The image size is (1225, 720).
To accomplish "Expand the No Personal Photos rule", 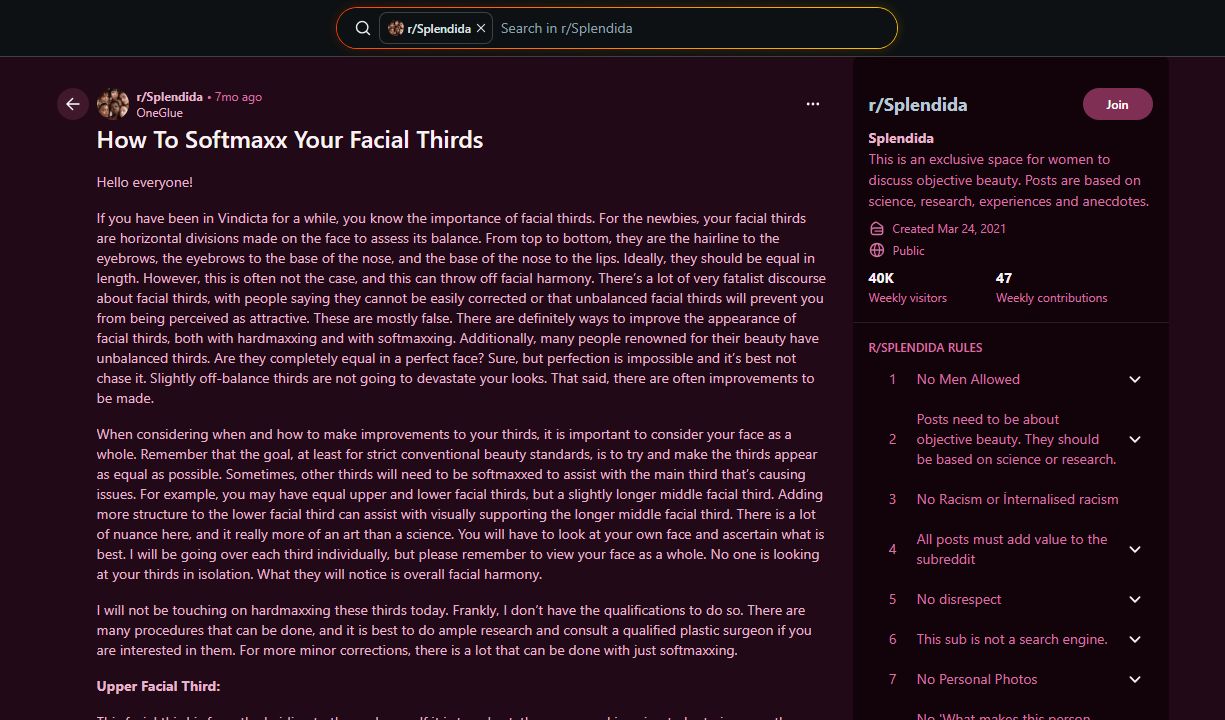I will point(1135,679).
